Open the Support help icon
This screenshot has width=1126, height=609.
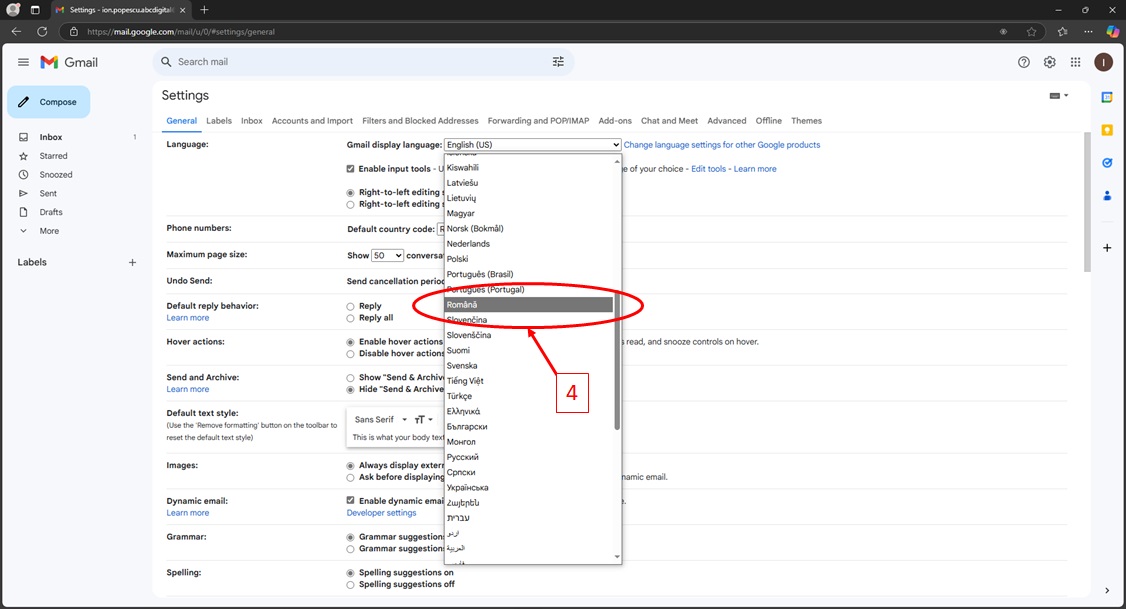click(x=1023, y=62)
